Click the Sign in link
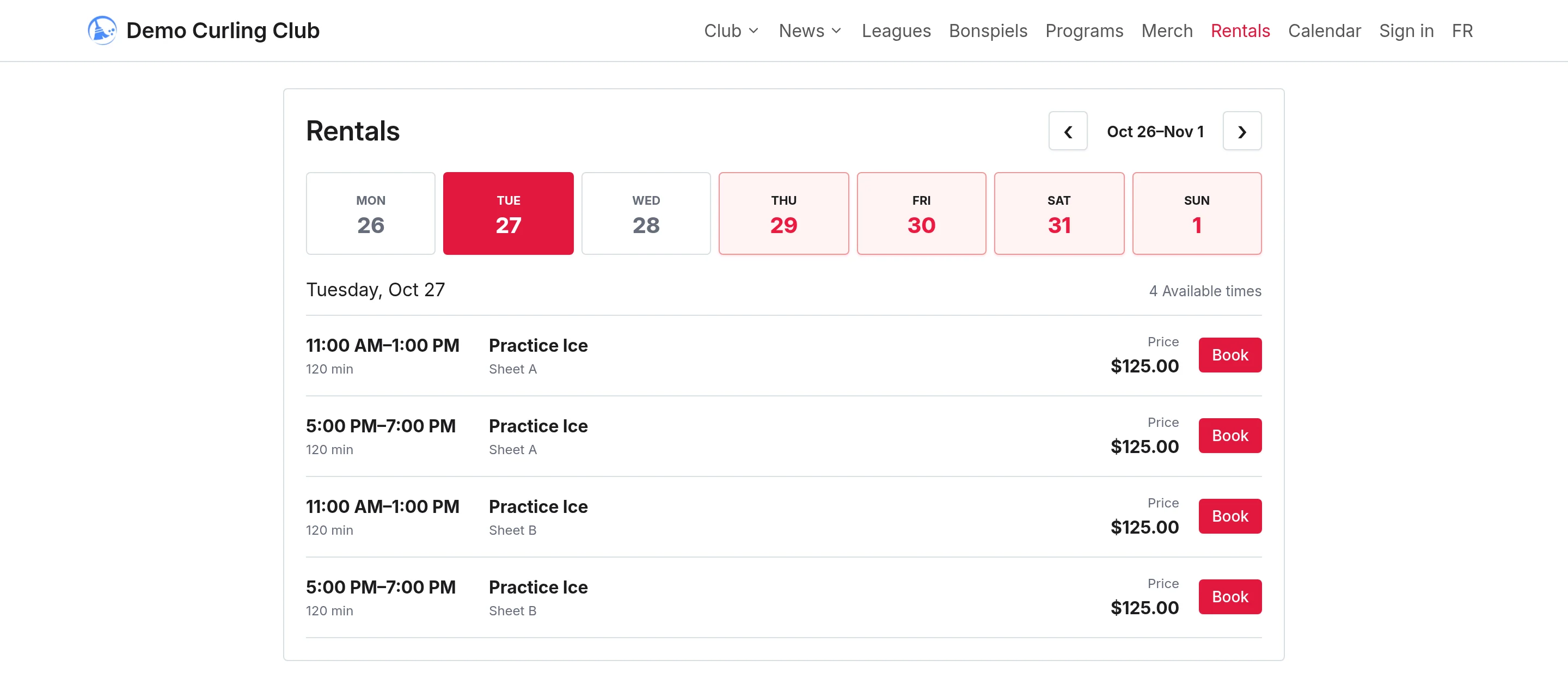 (x=1406, y=30)
